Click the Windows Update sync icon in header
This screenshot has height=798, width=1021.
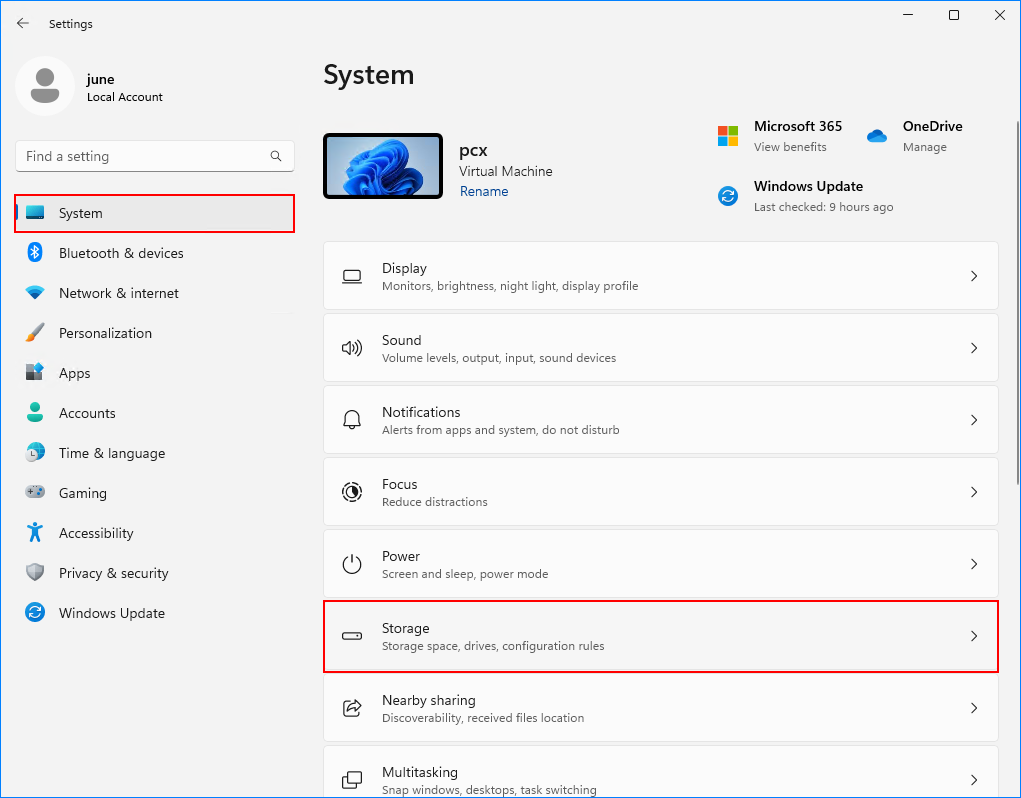[x=728, y=196]
